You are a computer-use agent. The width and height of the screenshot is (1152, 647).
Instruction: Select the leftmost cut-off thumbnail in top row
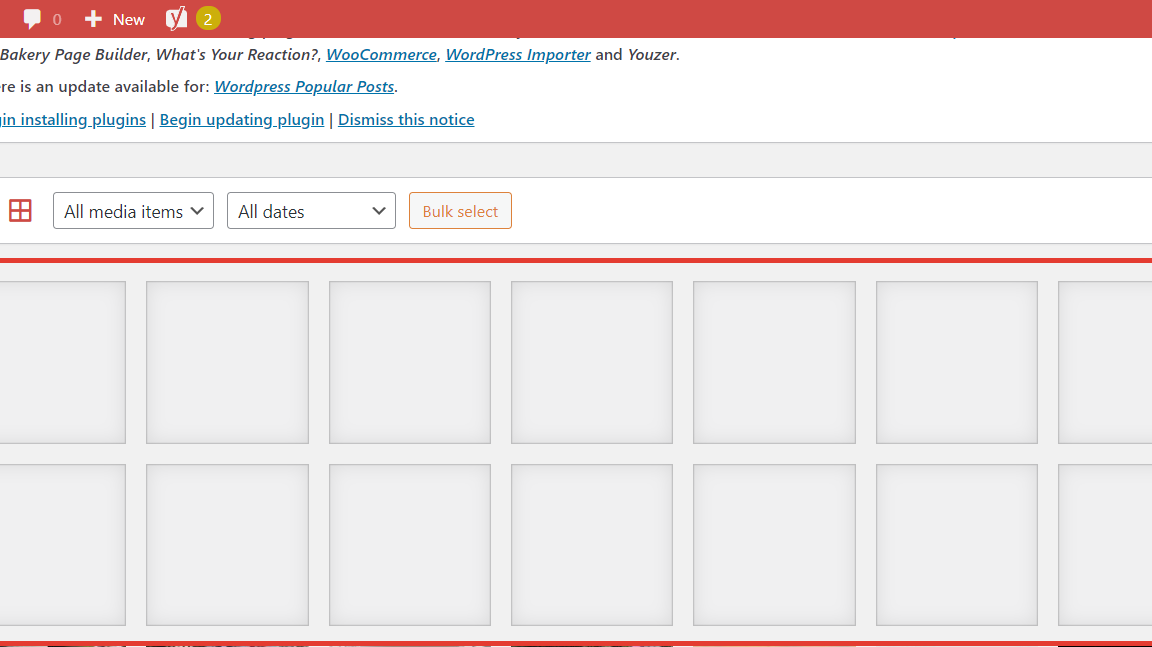pos(62,362)
